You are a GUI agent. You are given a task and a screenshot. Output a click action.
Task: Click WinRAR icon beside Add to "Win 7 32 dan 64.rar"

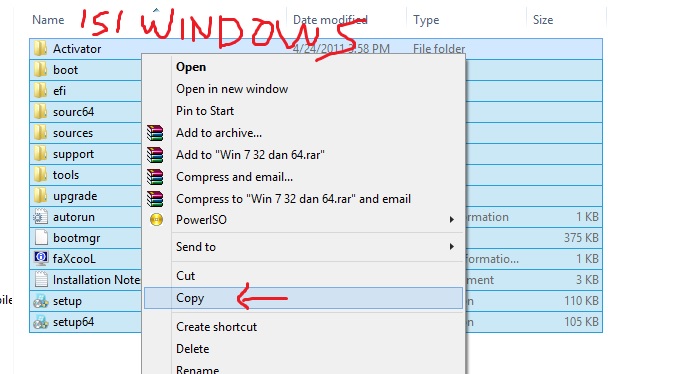(x=155, y=155)
